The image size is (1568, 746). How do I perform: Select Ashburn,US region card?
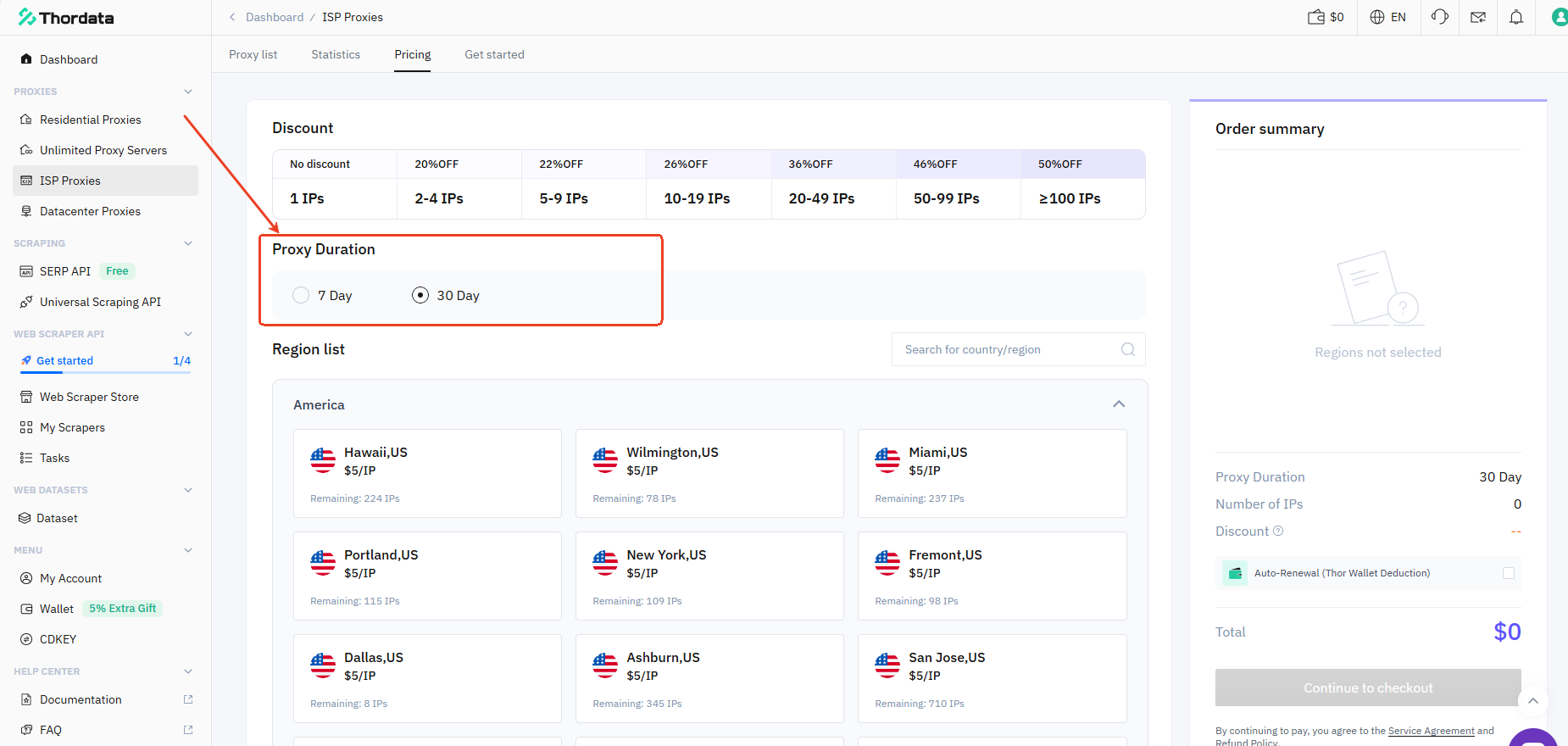709,678
